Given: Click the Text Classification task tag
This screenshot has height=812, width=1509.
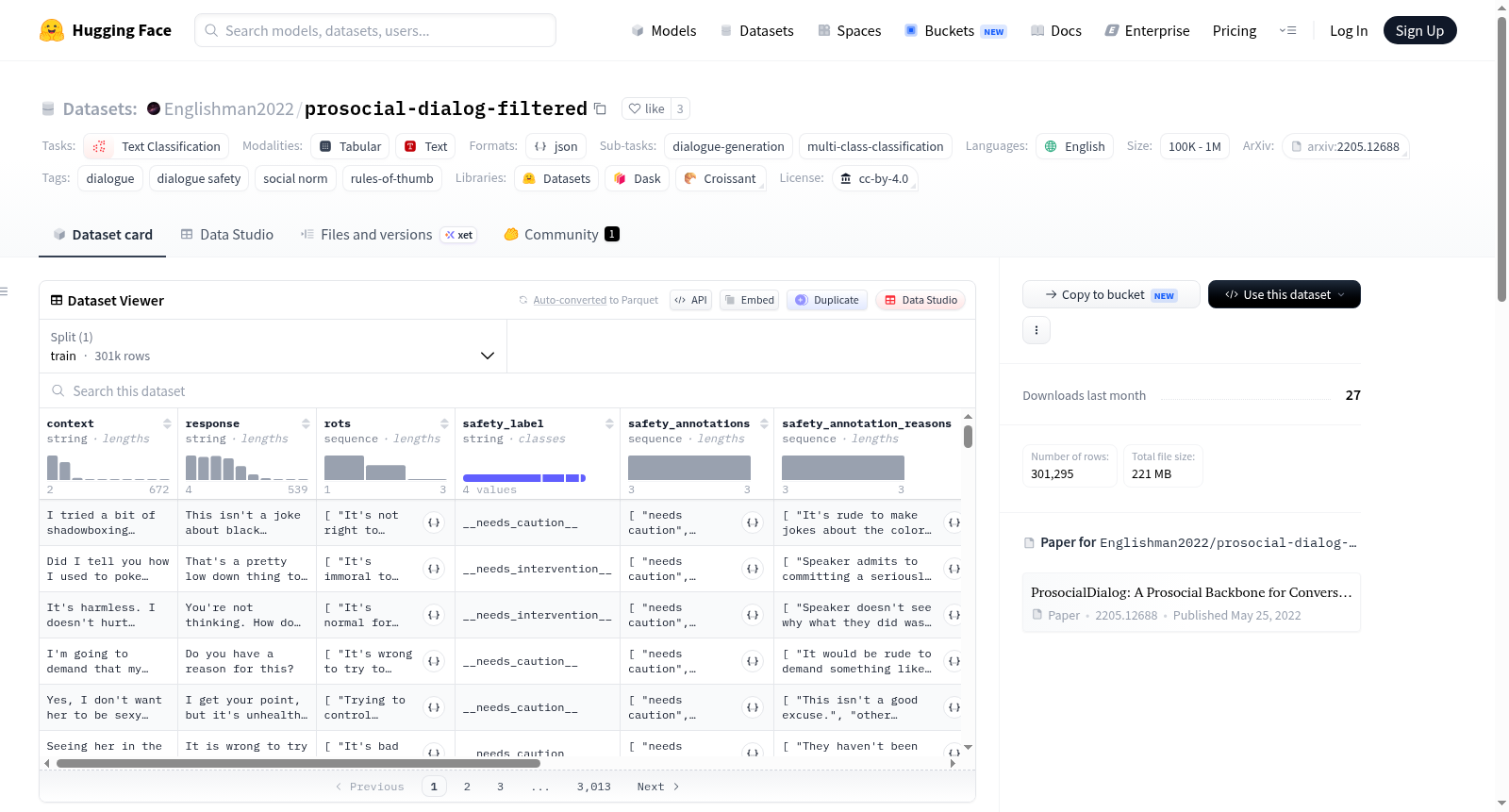Looking at the screenshot, I should [157, 146].
